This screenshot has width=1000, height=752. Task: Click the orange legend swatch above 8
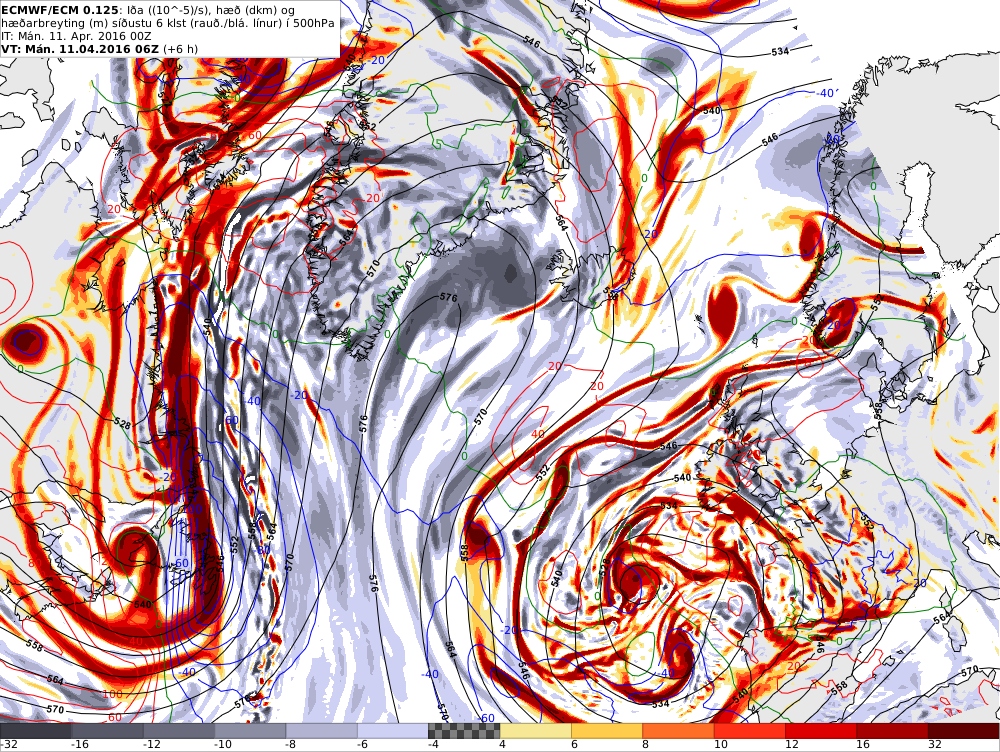pyautogui.click(x=679, y=731)
